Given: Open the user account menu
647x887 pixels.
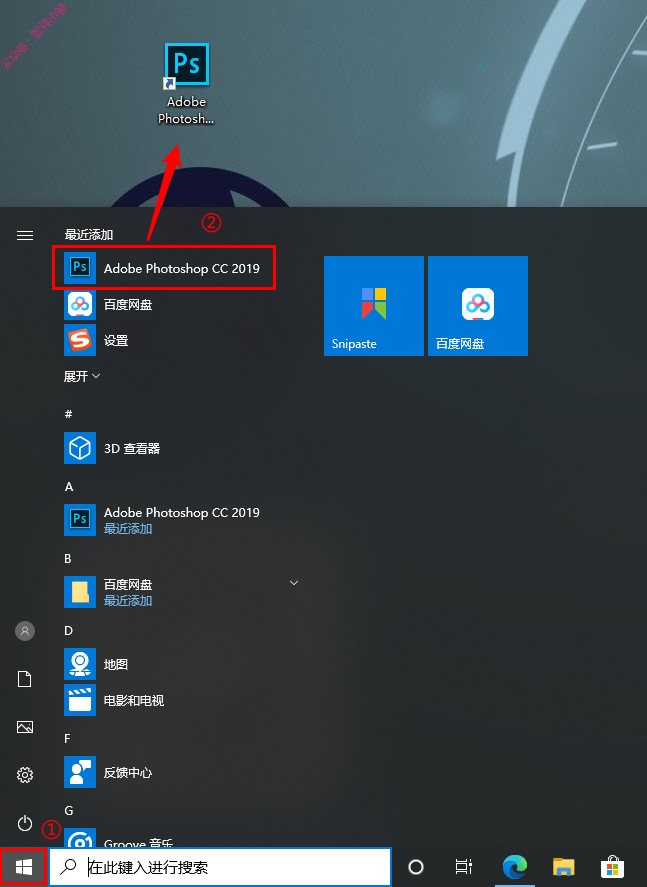Looking at the screenshot, I should [x=25, y=631].
